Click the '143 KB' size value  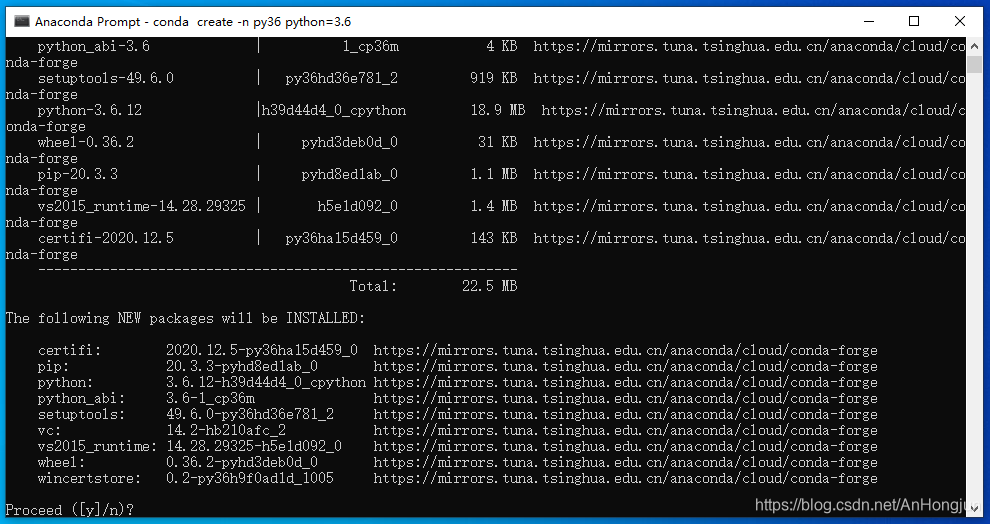(x=493, y=238)
